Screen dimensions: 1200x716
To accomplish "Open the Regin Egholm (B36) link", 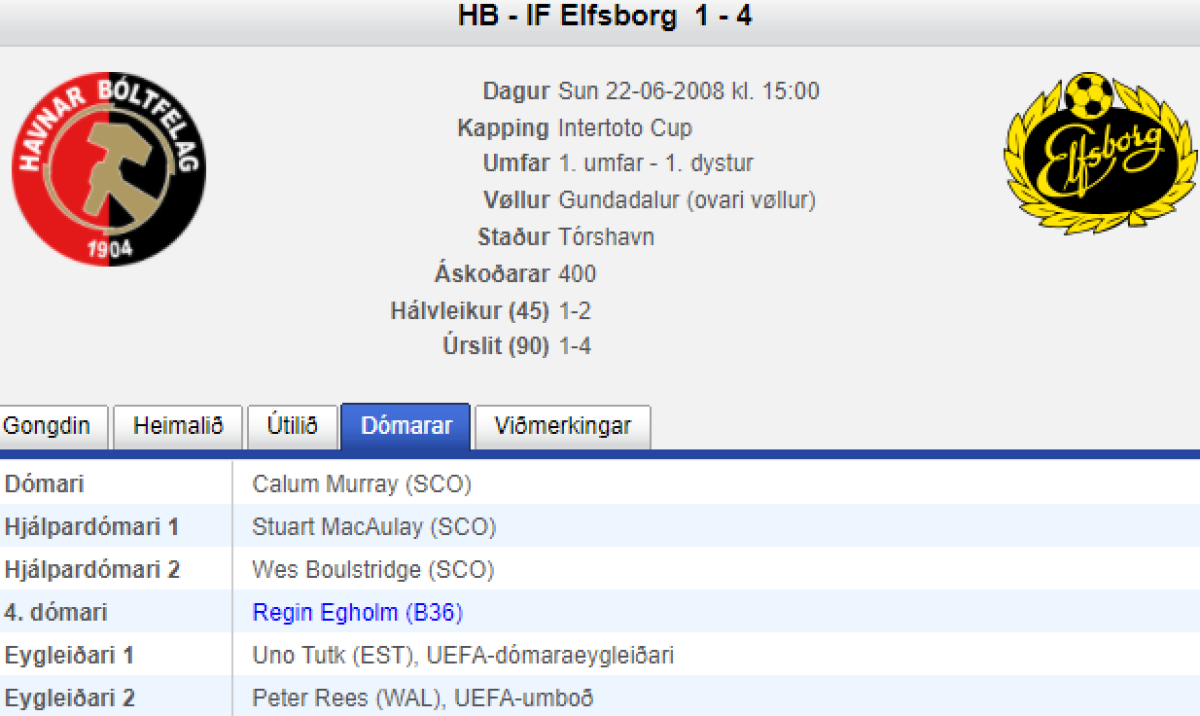I will (x=357, y=612).
